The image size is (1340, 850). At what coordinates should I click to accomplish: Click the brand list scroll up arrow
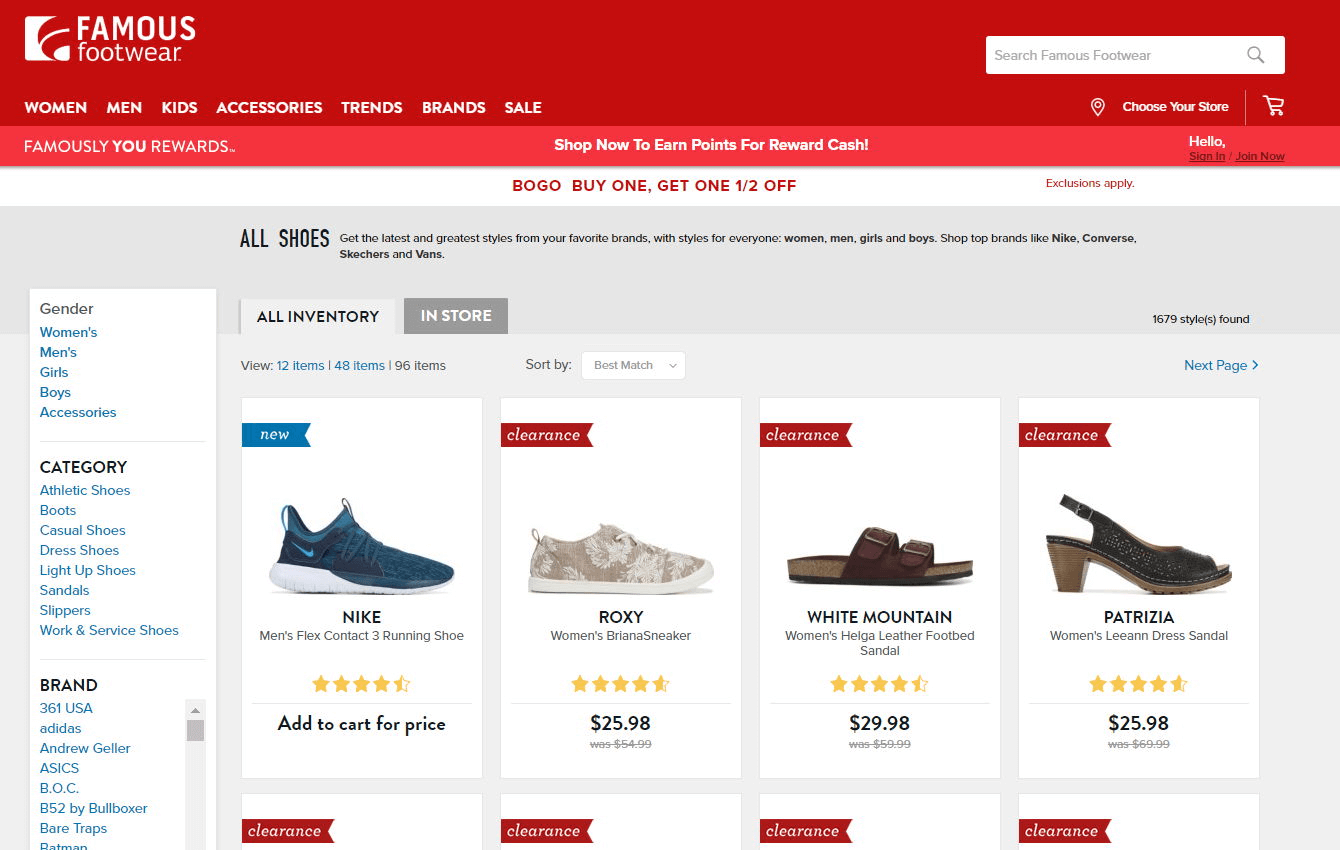(196, 709)
